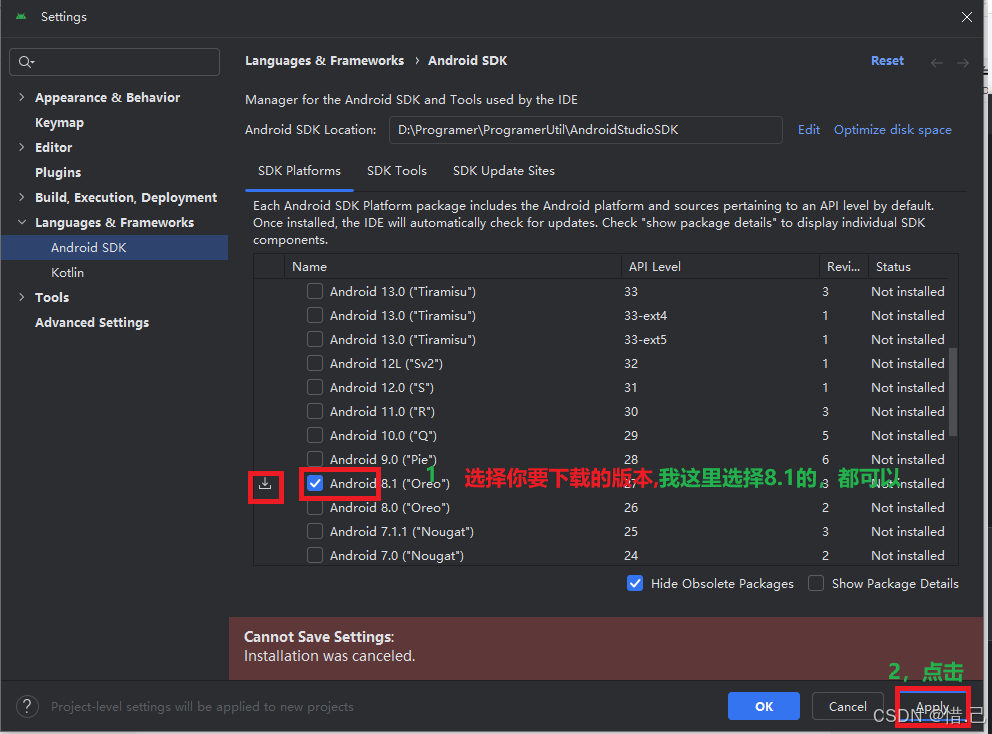Enable Show Package Details
Image resolution: width=992 pixels, height=734 pixels.
(816, 583)
